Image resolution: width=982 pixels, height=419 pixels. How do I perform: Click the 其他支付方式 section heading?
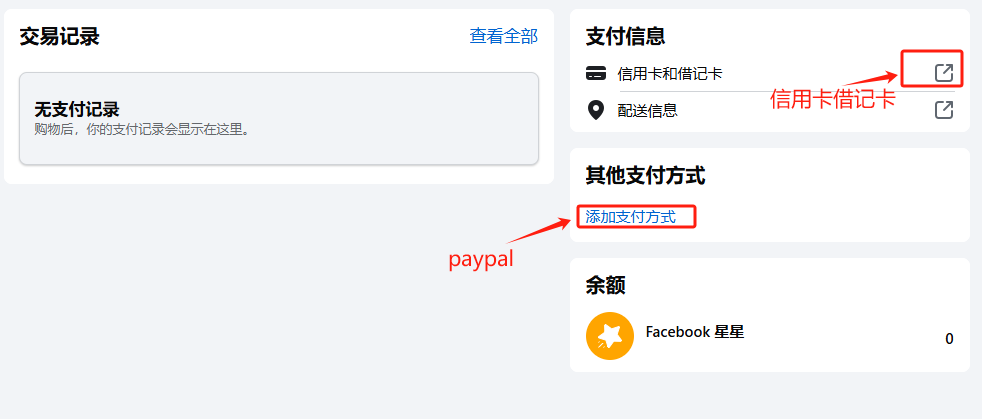(x=645, y=176)
